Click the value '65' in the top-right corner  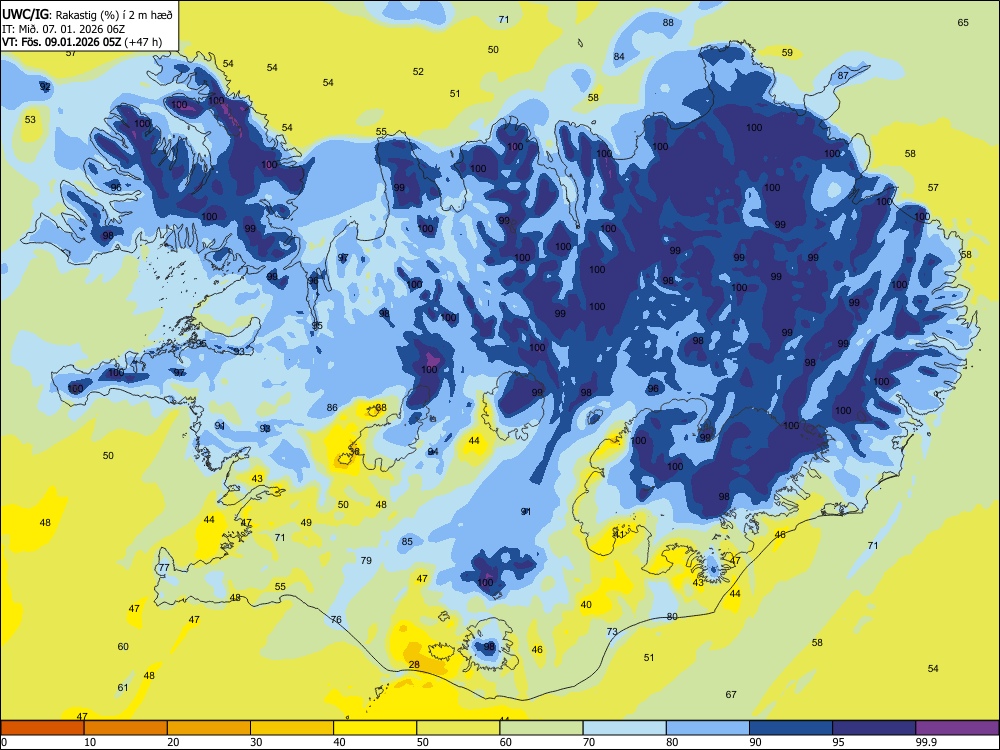(963, 22)
